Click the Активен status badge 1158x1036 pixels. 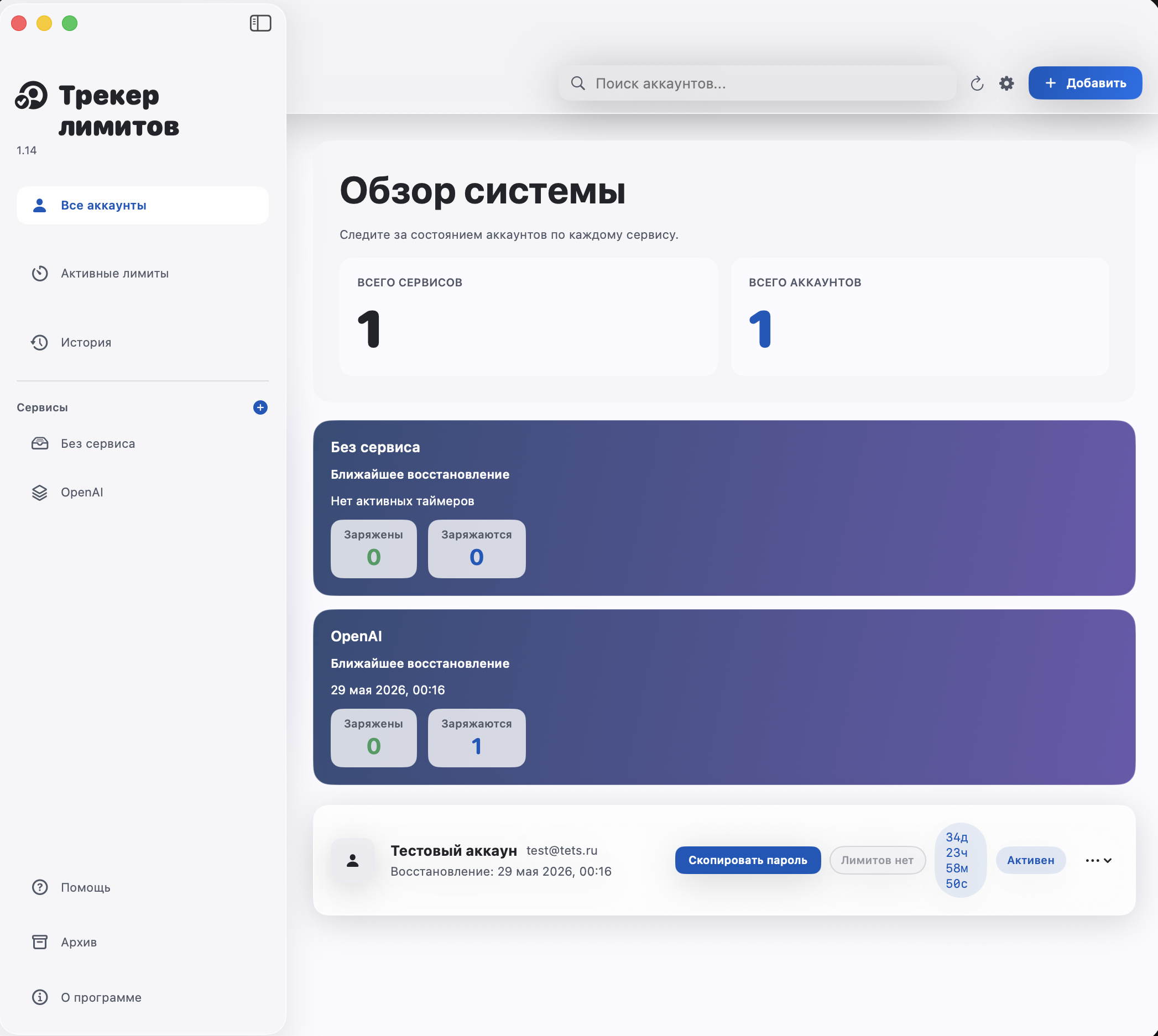(1030, 860)
